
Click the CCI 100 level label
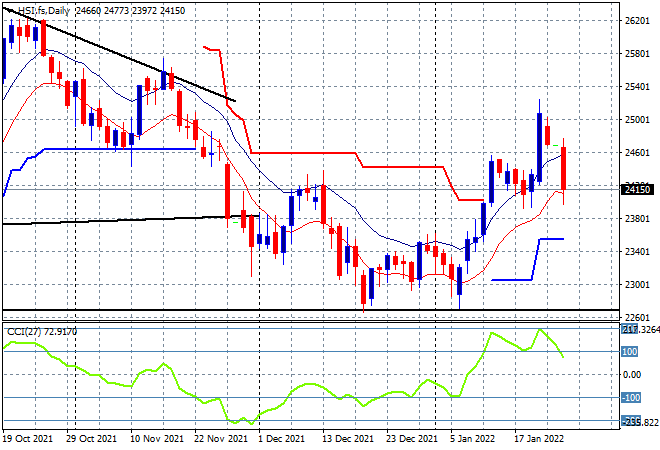pos(629,351)
